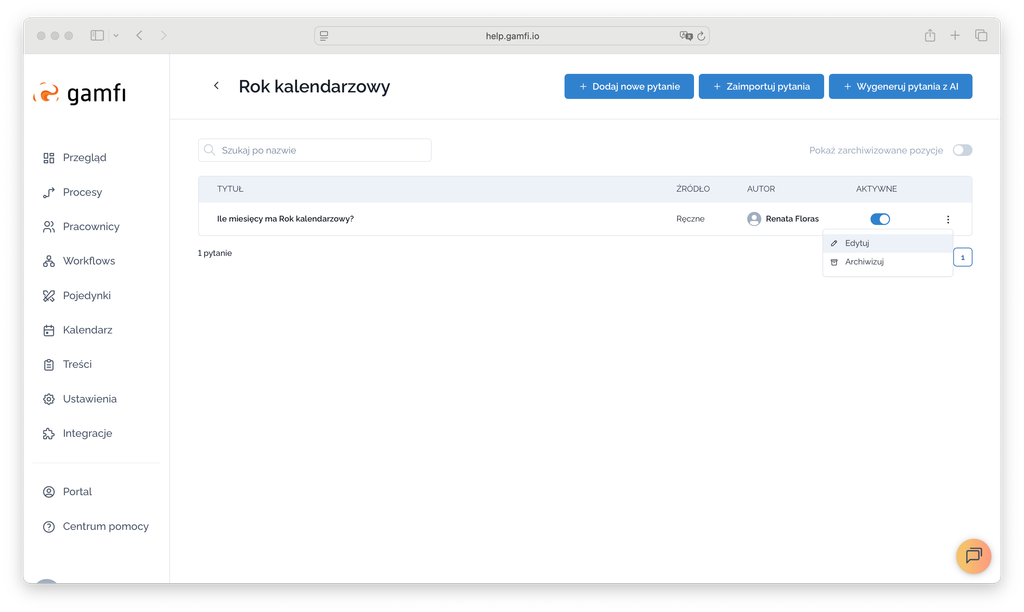Click Dodaj nowe pytanie button
Screen dimensions: 1024x612
[x=629, y=87]
